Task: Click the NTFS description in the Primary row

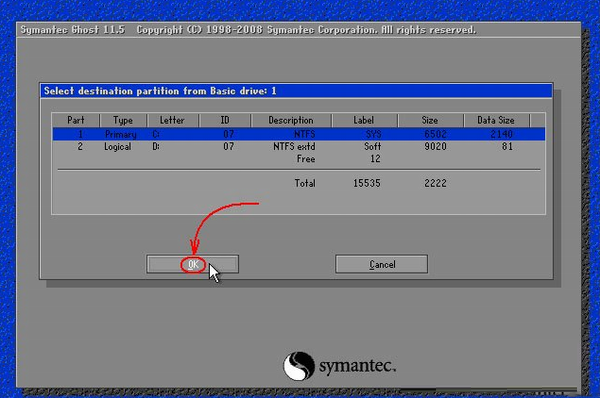Action: (305, 134)
